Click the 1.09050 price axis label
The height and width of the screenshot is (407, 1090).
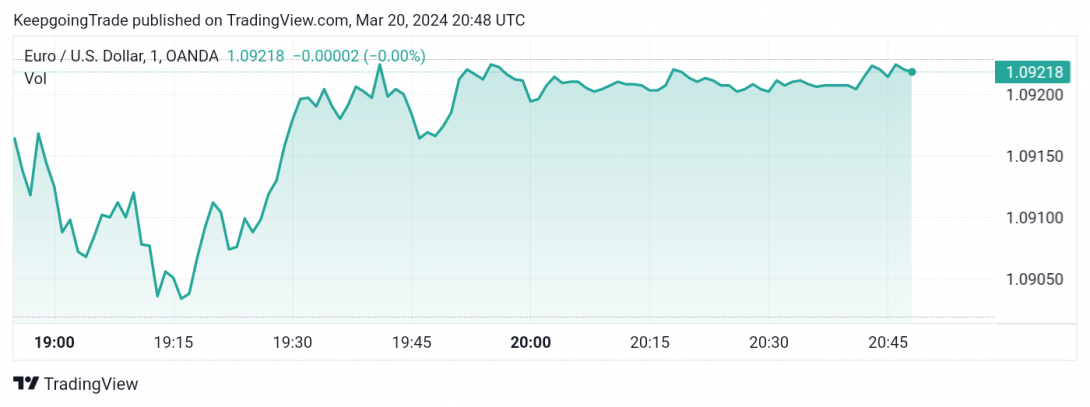point(1034,279)
